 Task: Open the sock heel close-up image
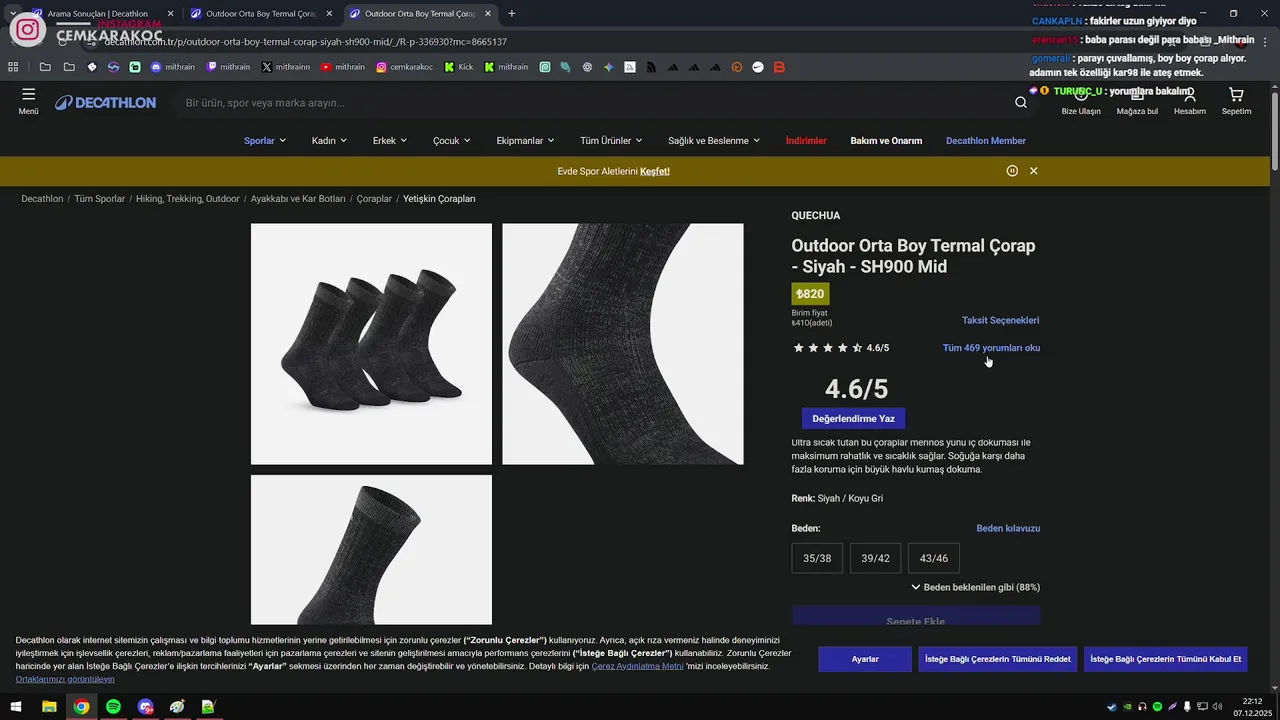tap(623, 344)
